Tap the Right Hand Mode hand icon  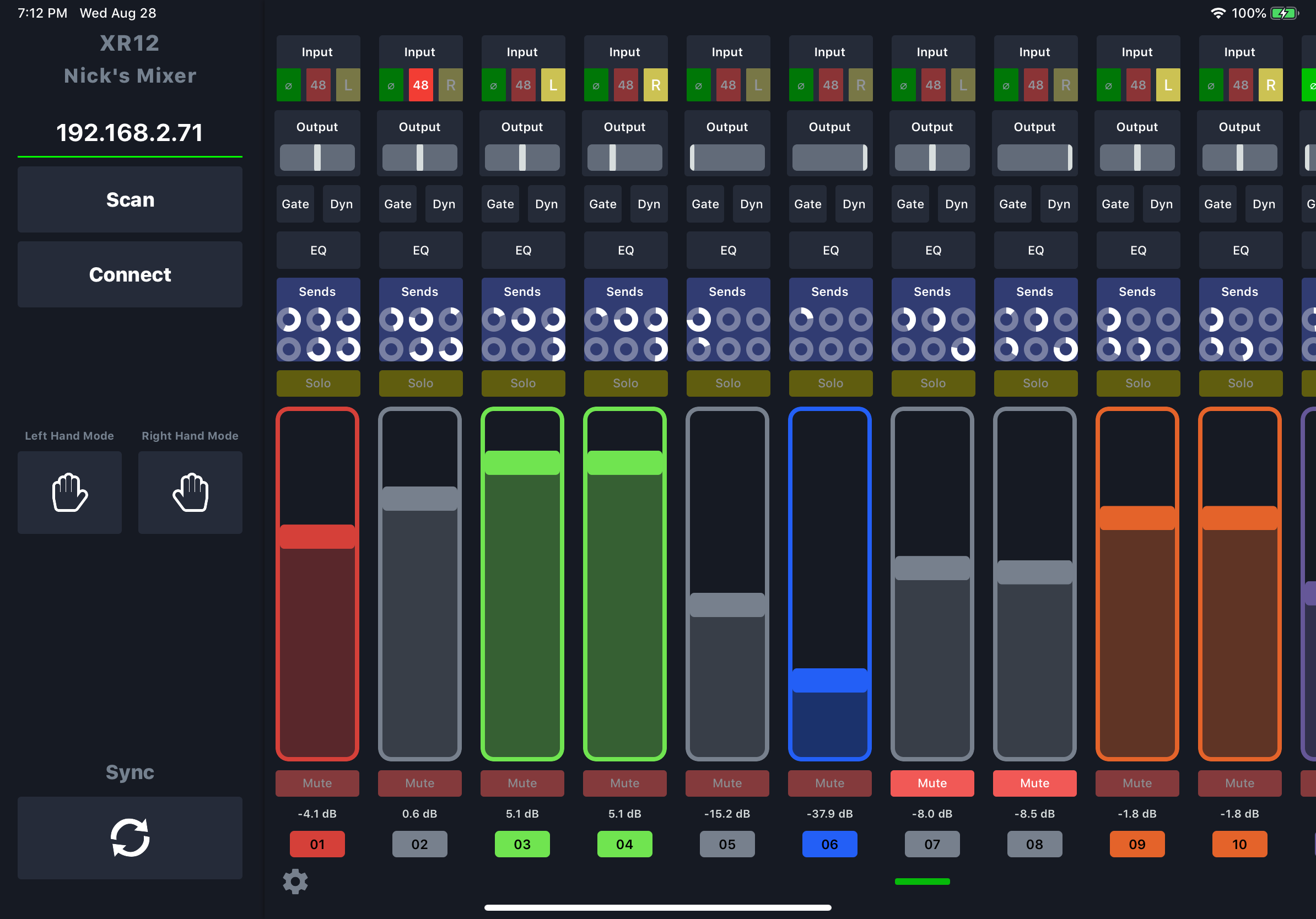(190, 492)
